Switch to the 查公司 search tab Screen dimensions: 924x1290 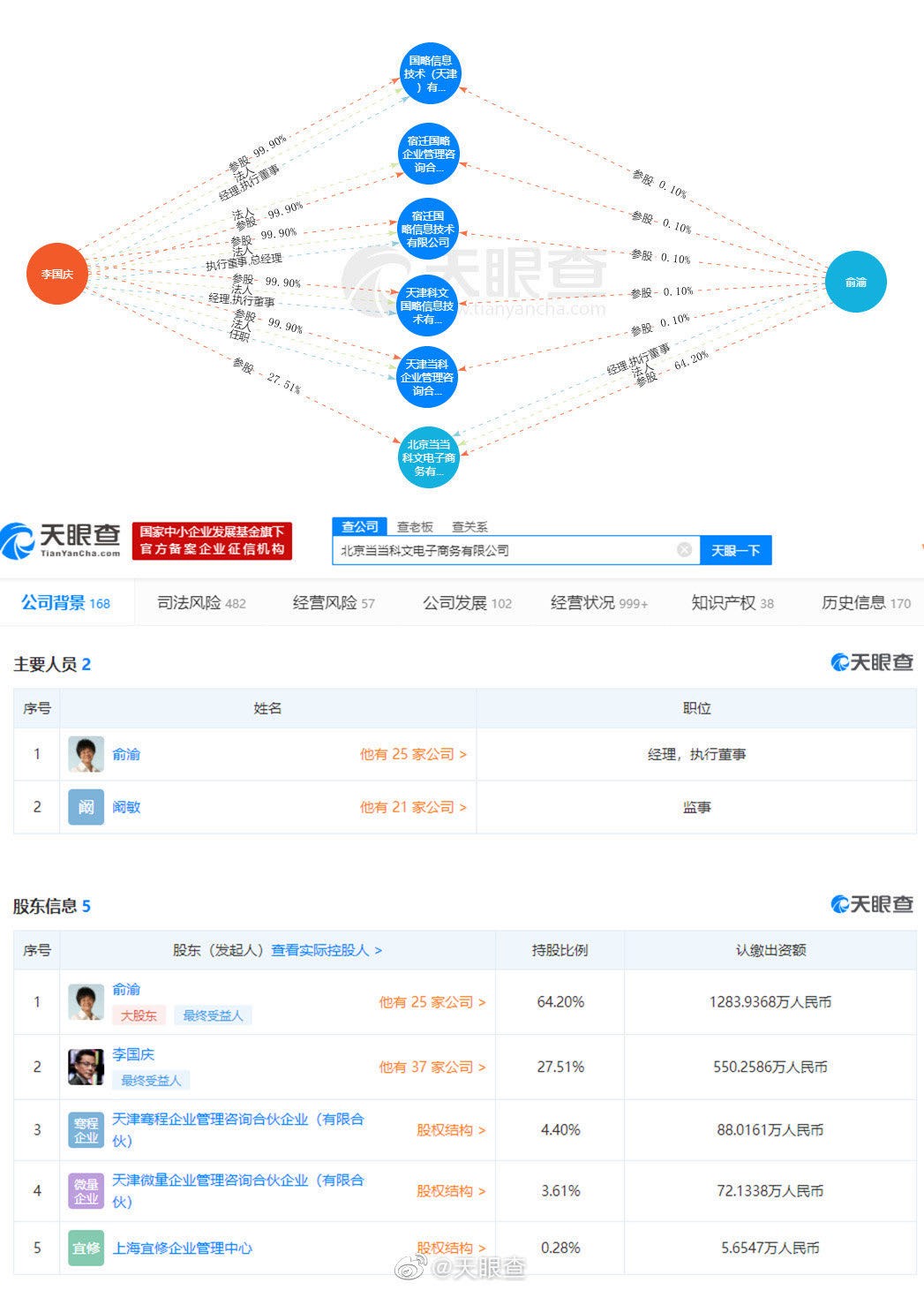(x=359, y=526)
